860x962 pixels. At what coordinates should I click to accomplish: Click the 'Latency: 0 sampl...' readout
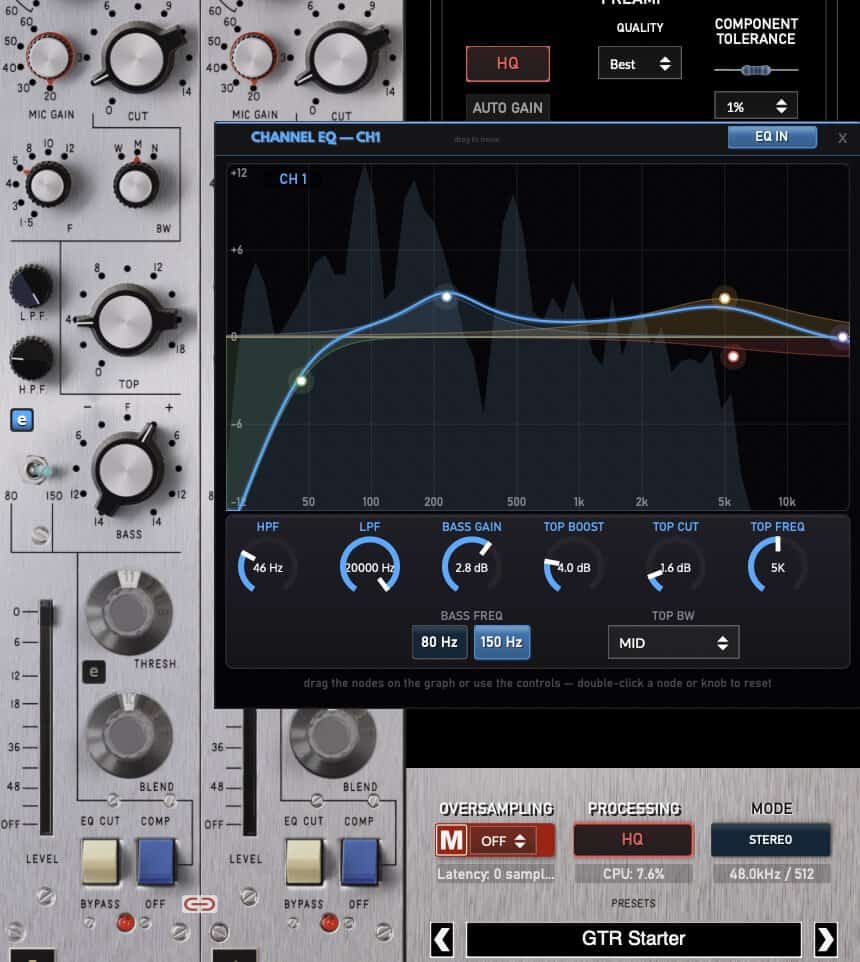click(x=496, y=874)
